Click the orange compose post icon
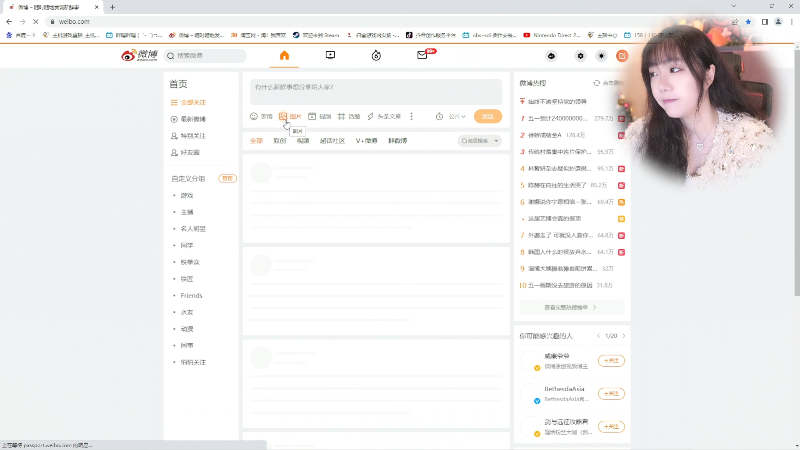Image resolution: width=800 pixels, height=450 pixels. [x=621, y=56]
